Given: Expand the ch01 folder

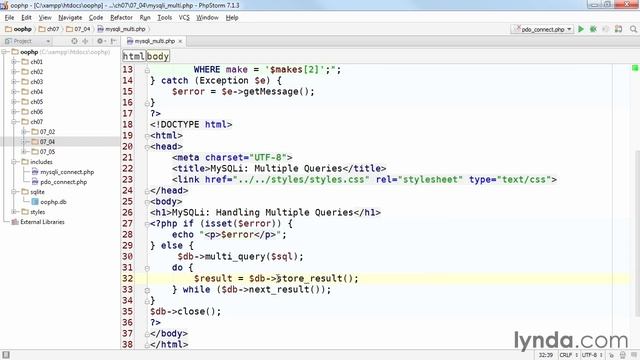Looking at the screenshot, I should 14,62.
